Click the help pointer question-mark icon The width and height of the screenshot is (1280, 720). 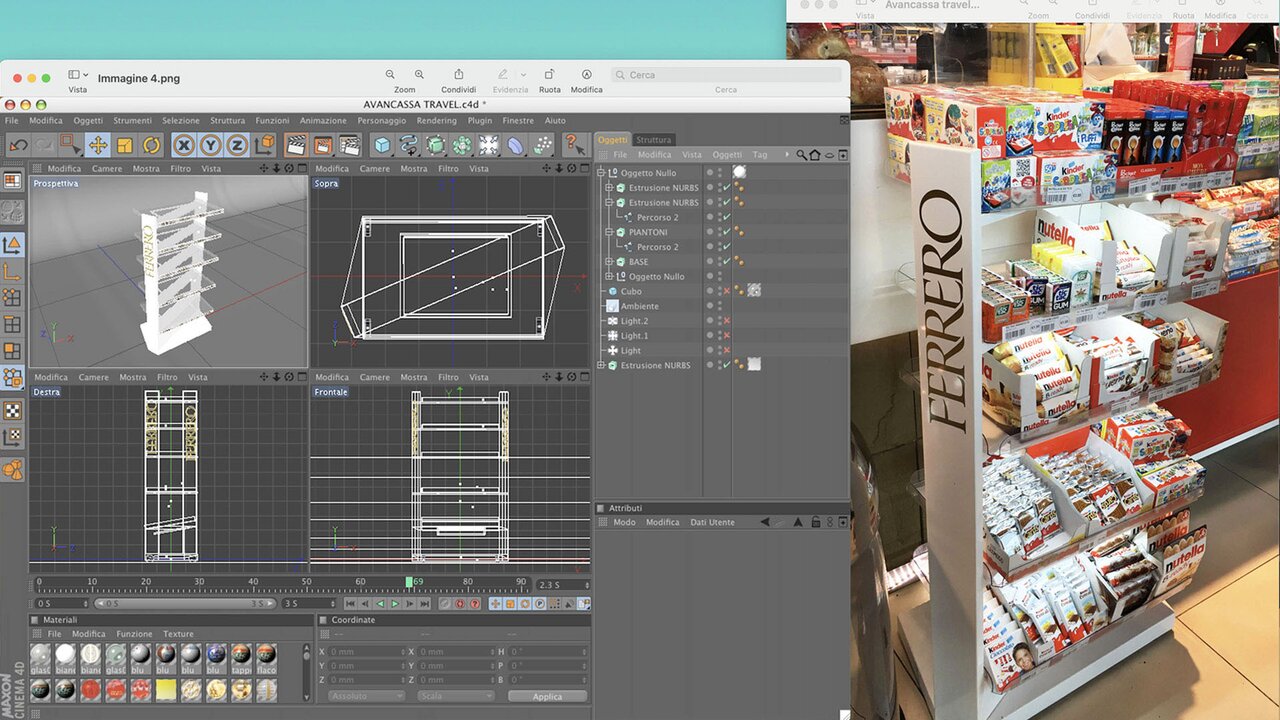pyautogui.click(x=573, y=146)
